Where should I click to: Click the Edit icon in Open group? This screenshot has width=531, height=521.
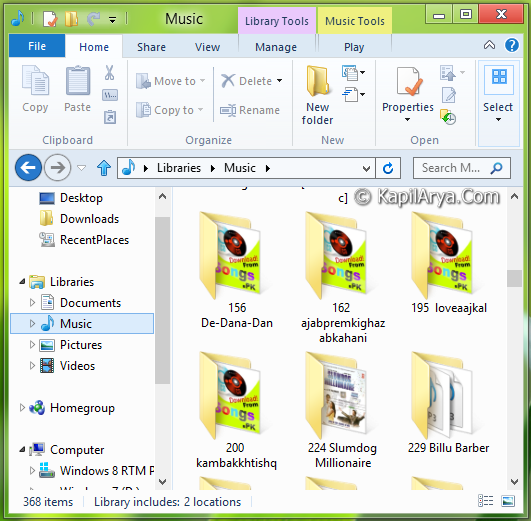[449, 95]
